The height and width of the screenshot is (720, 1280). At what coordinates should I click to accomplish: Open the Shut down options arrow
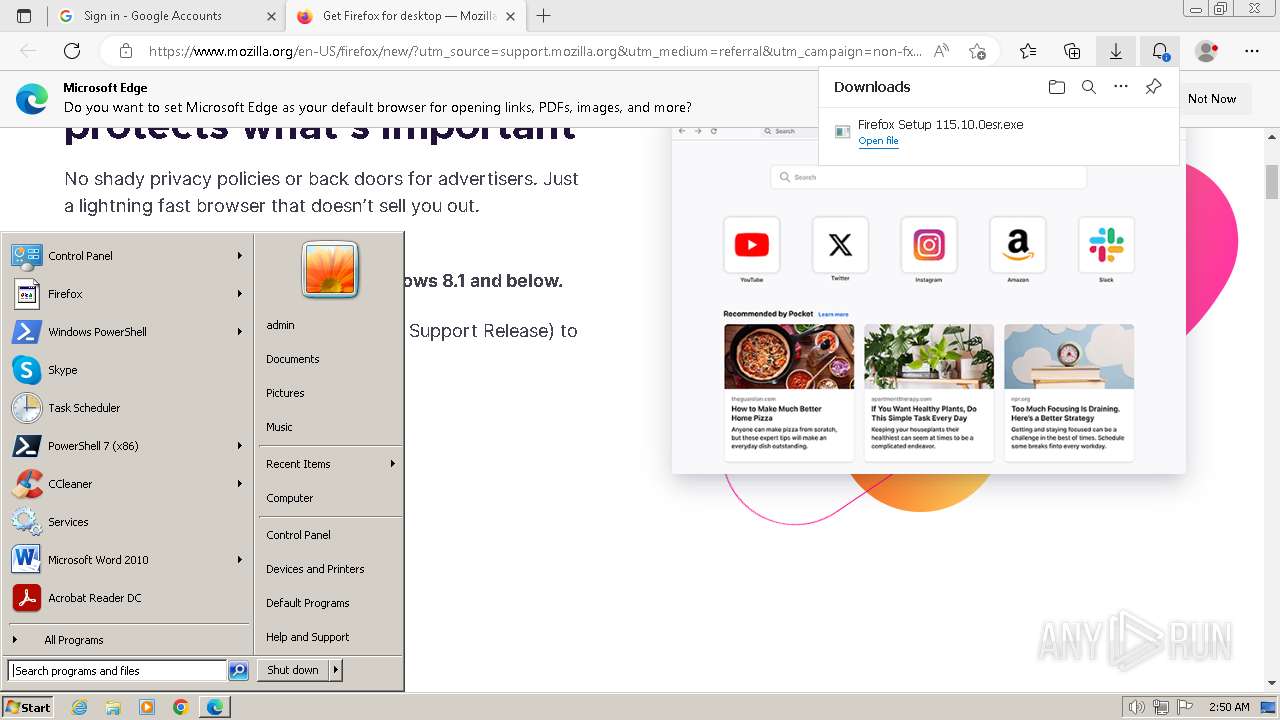(336, 670)
